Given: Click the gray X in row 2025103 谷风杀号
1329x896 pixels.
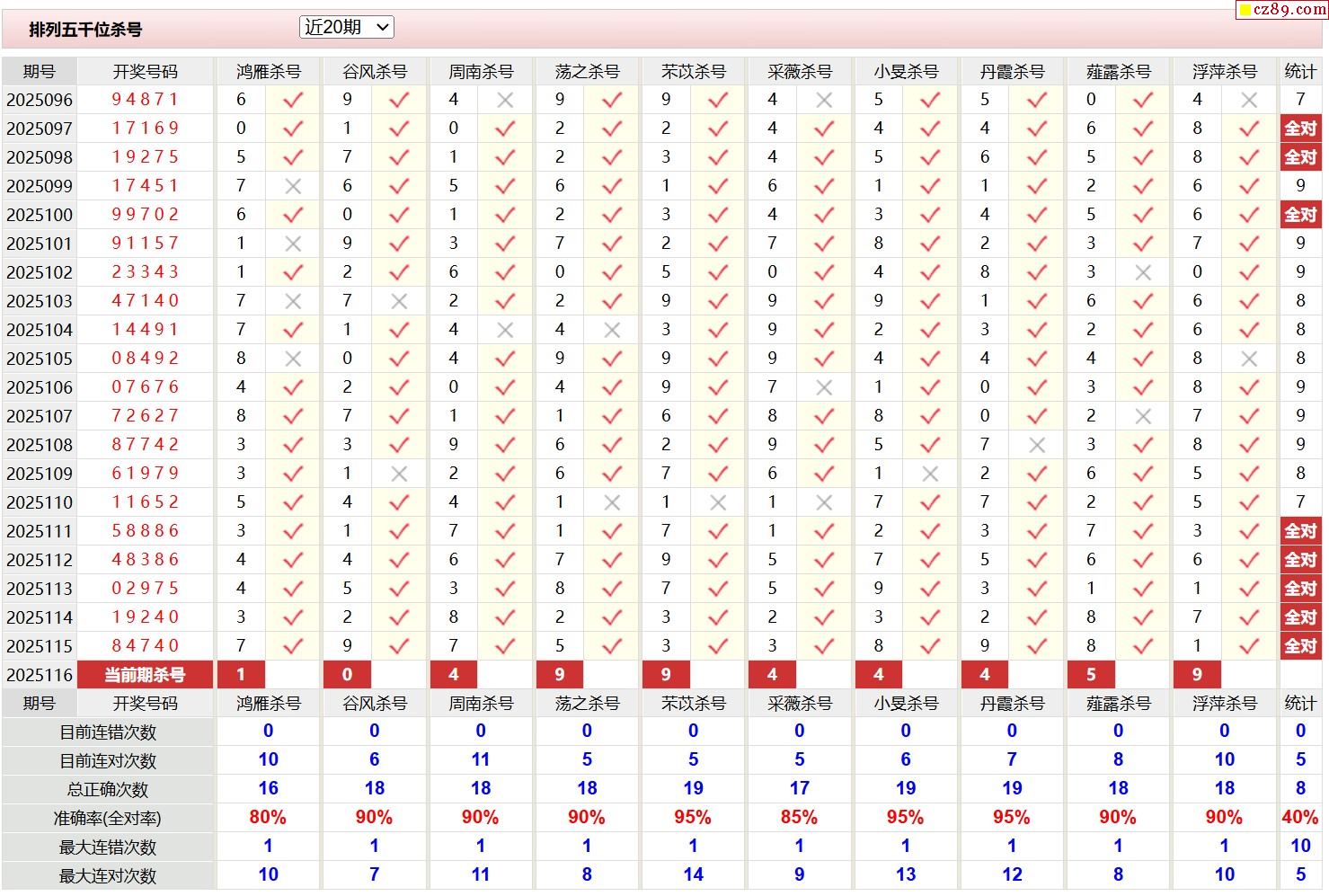Looking at the screenshot, I should tap(399, 302).
